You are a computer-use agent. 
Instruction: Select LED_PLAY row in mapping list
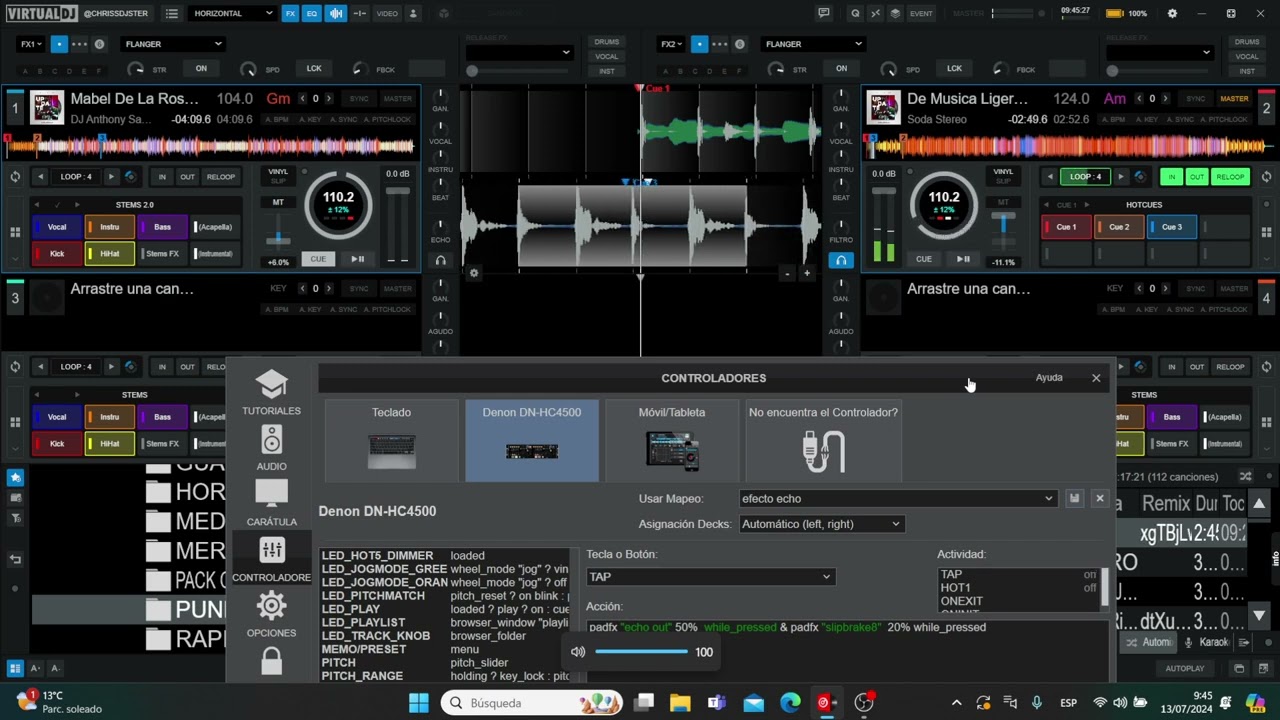445,609
